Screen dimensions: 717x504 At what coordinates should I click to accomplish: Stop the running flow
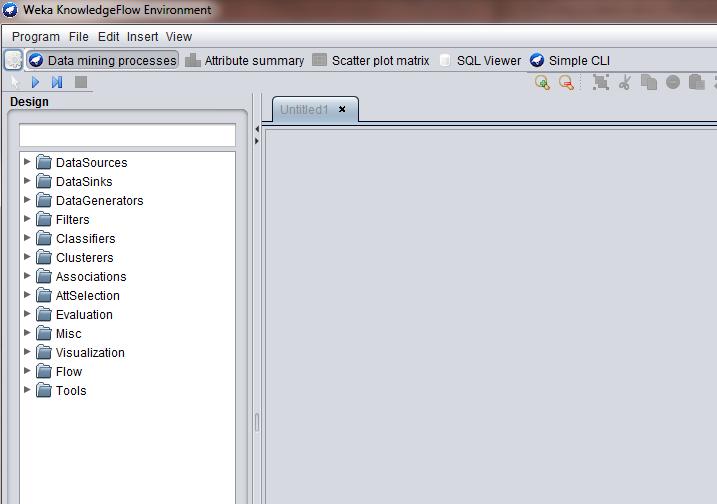(x=81, y=82)
